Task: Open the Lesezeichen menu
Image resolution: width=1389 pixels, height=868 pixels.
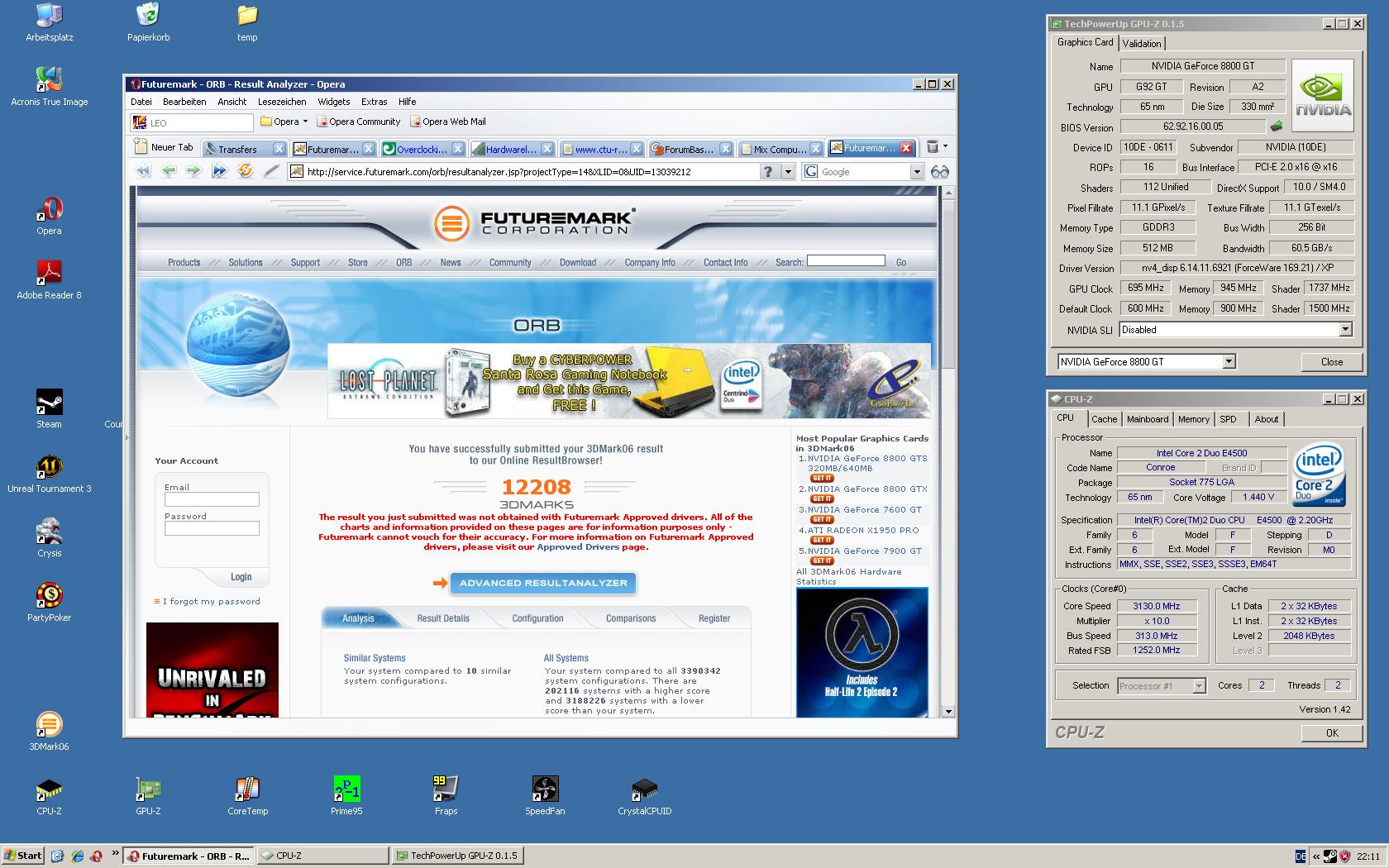Action: (282, 102)
